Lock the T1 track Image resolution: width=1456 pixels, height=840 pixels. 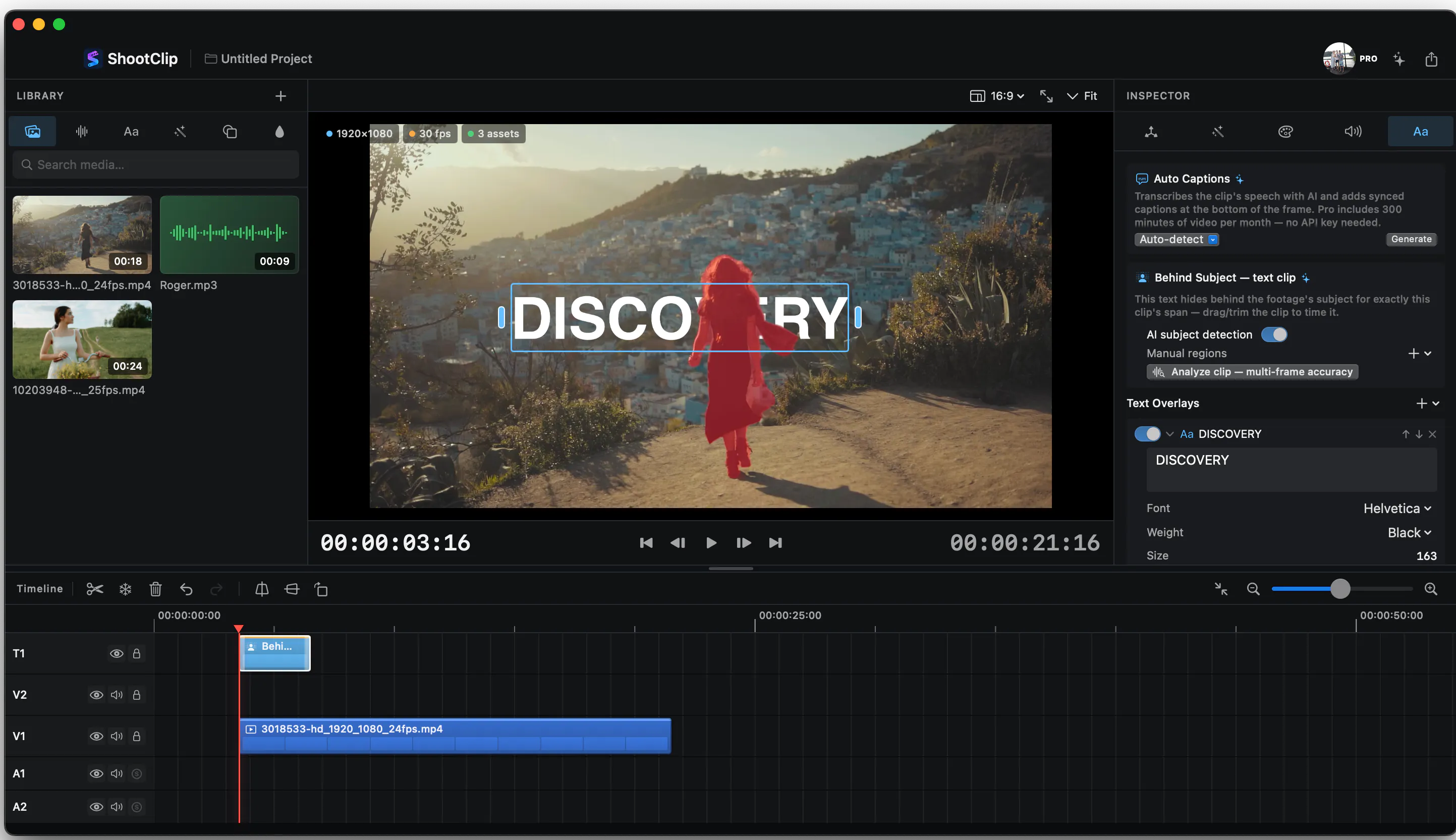click(x=137, y=654)
